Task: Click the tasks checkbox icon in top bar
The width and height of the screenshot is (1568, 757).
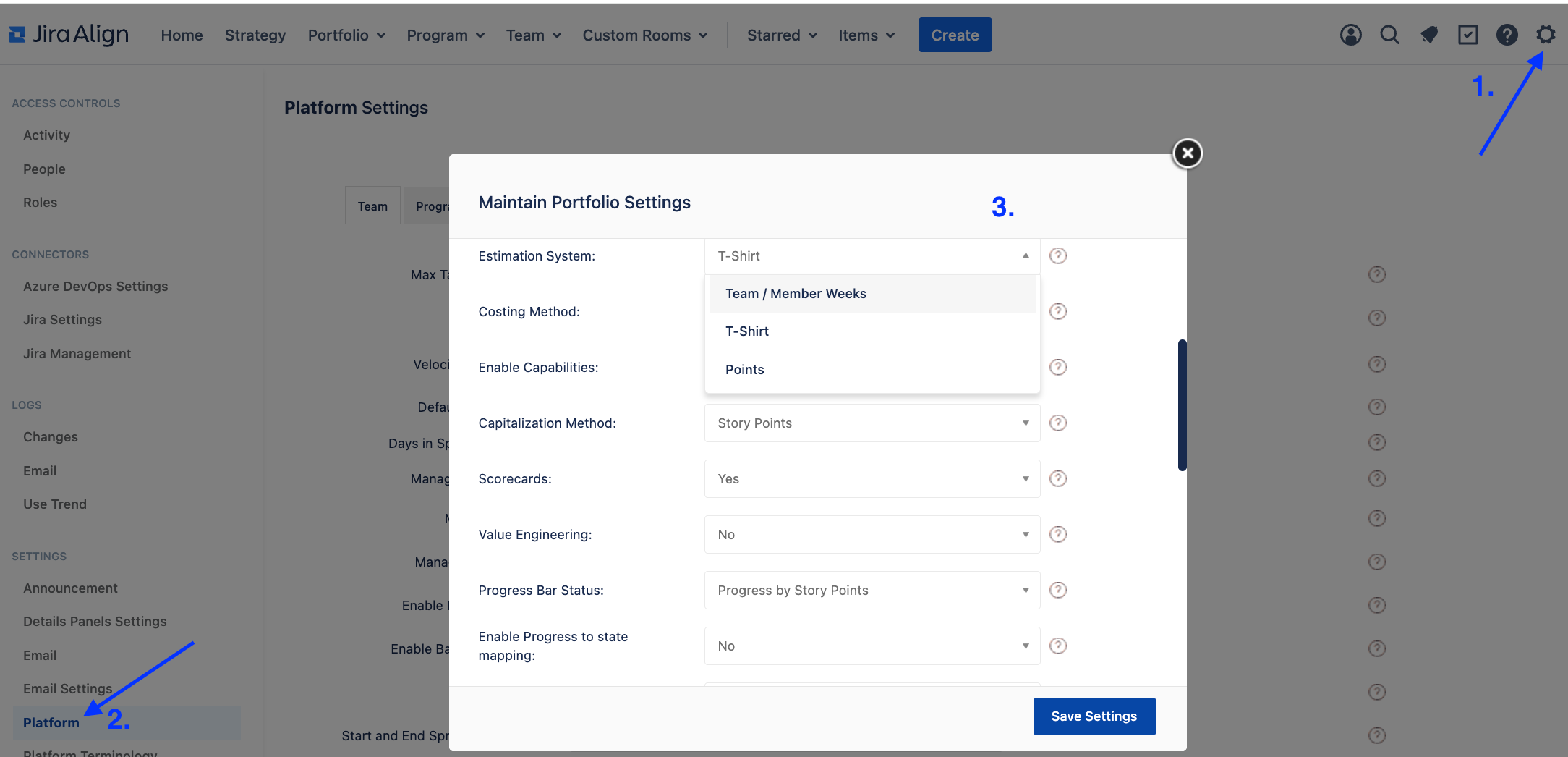Action: click(1467, 35)
